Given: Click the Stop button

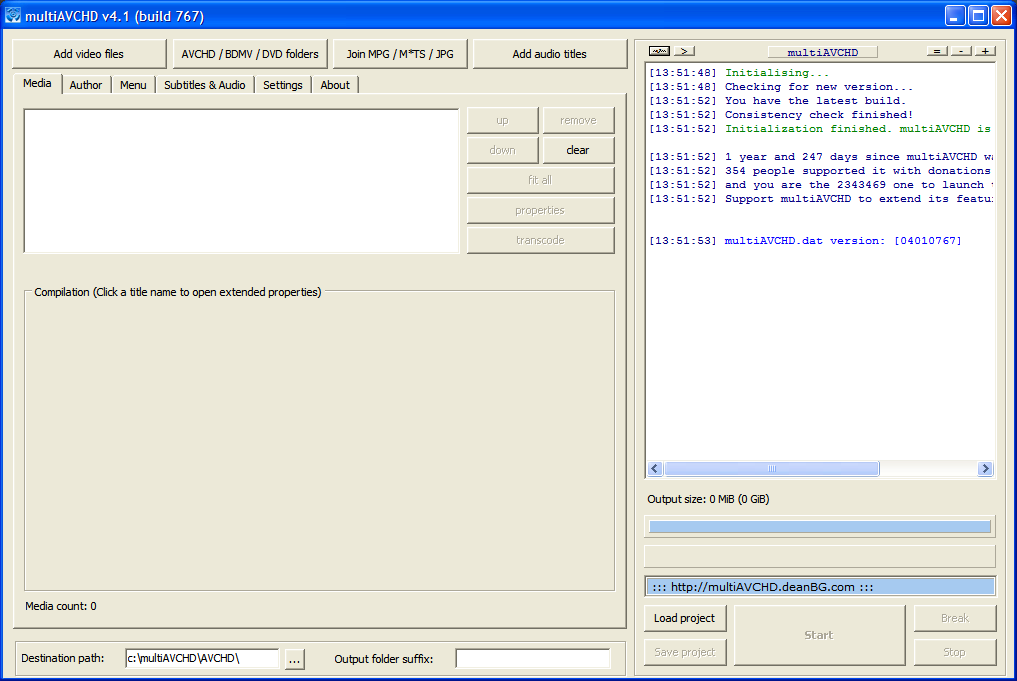Looking at the screenshot, I should point(955,652).
